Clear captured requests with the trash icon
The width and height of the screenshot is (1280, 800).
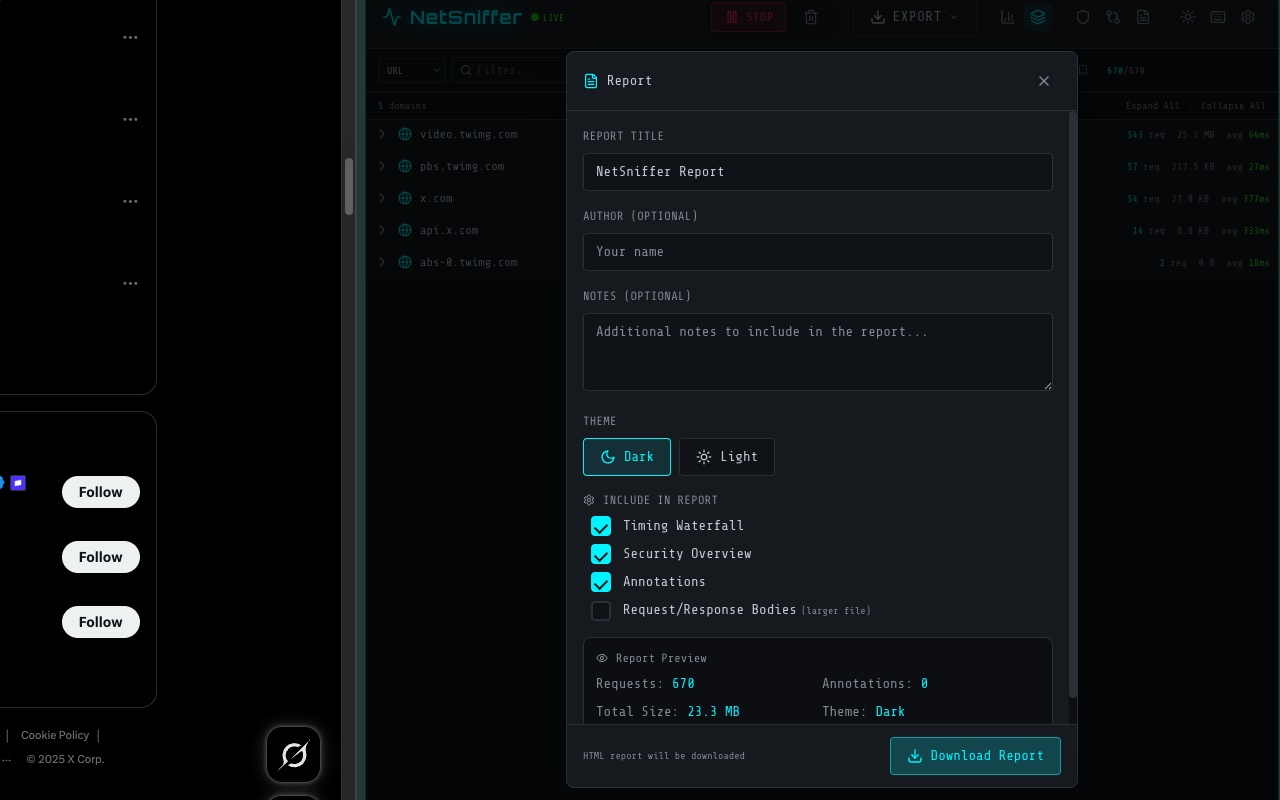point(811,17)
